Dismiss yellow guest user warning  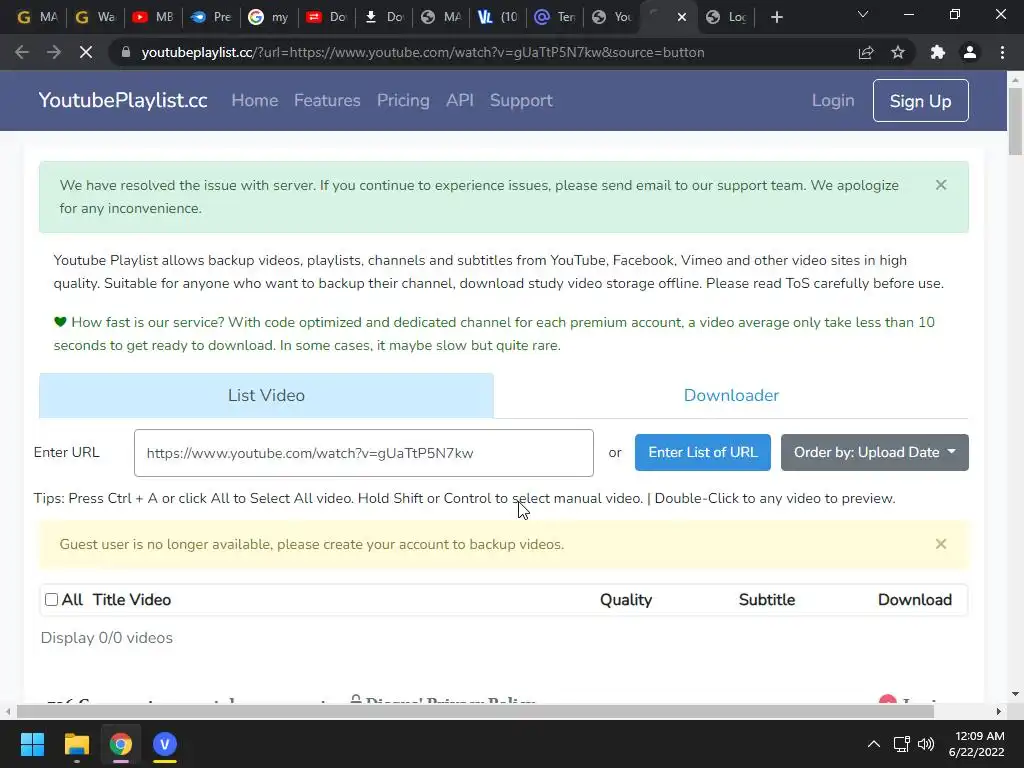[941, 544]
